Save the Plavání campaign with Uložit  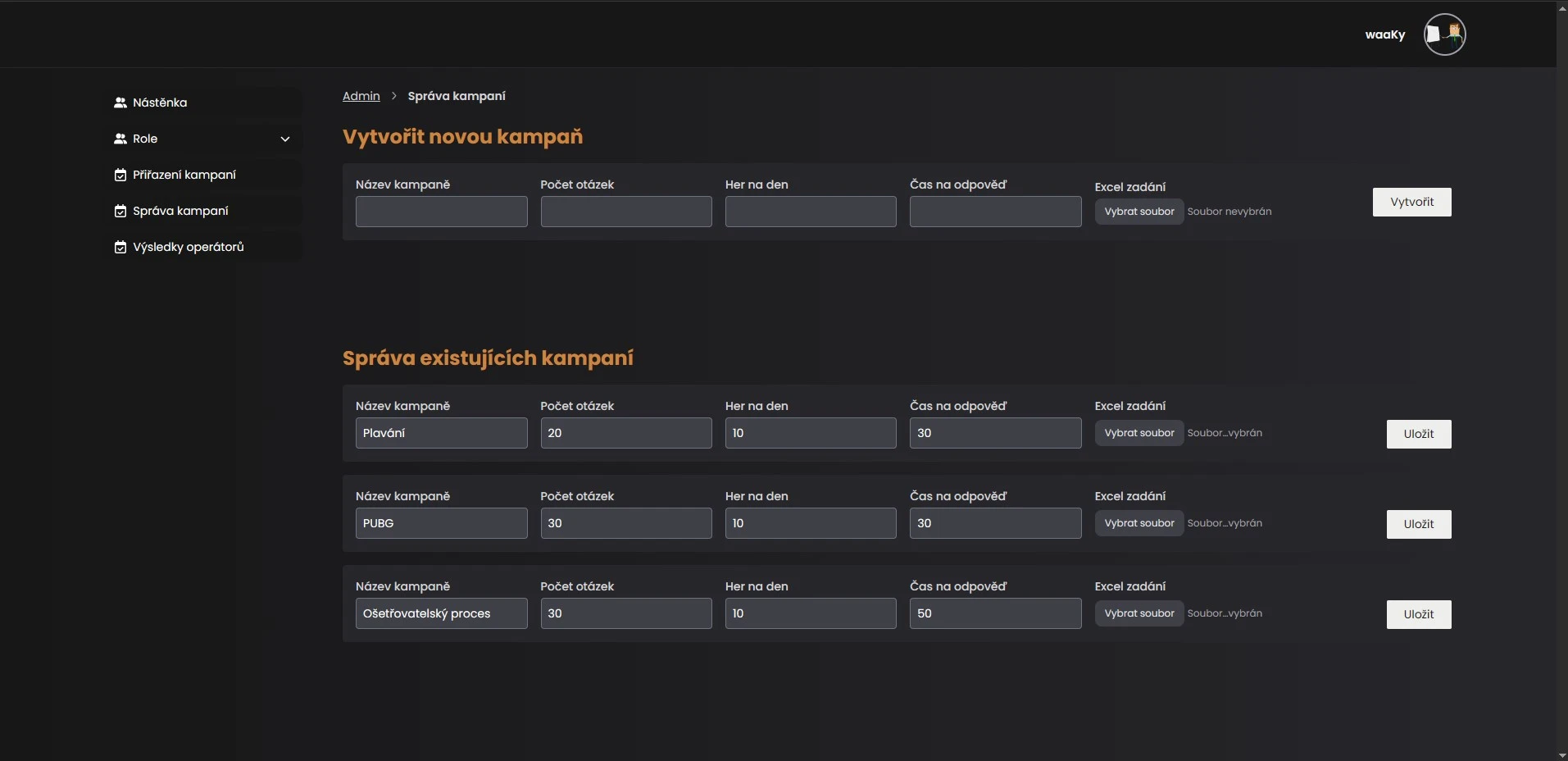click(1418, 434)
